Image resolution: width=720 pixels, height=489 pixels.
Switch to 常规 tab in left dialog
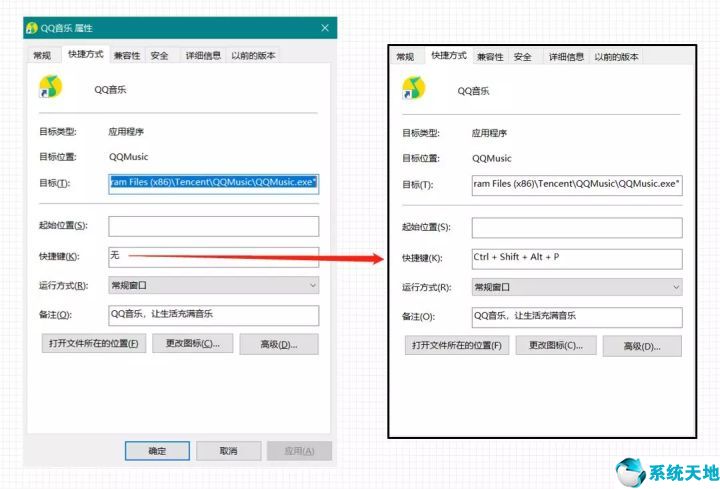42,56
